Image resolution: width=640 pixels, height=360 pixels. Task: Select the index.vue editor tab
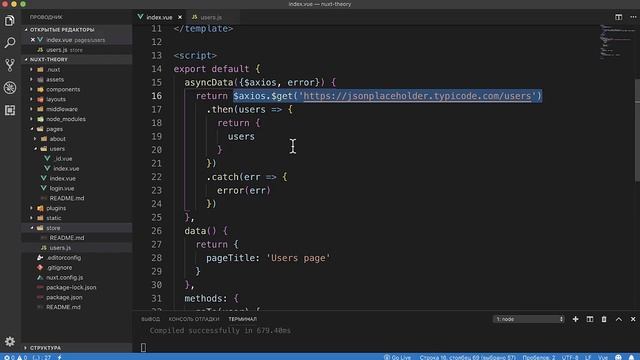point(160,17)
